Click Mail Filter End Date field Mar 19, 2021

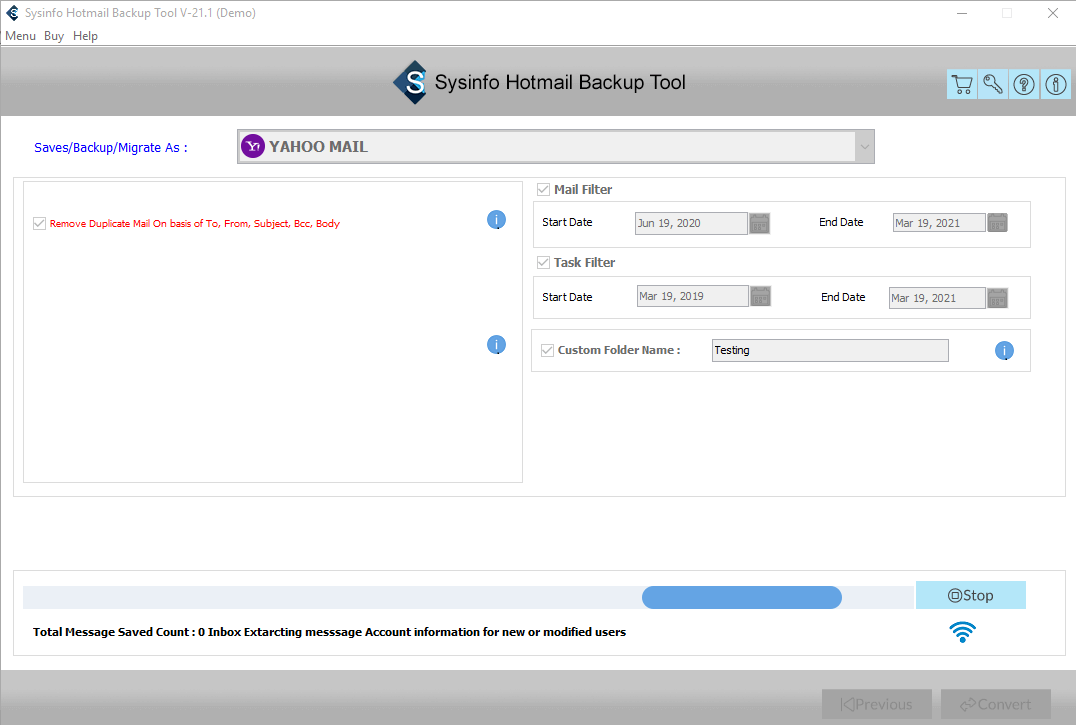pyautogui.click(x=939, y=222)
